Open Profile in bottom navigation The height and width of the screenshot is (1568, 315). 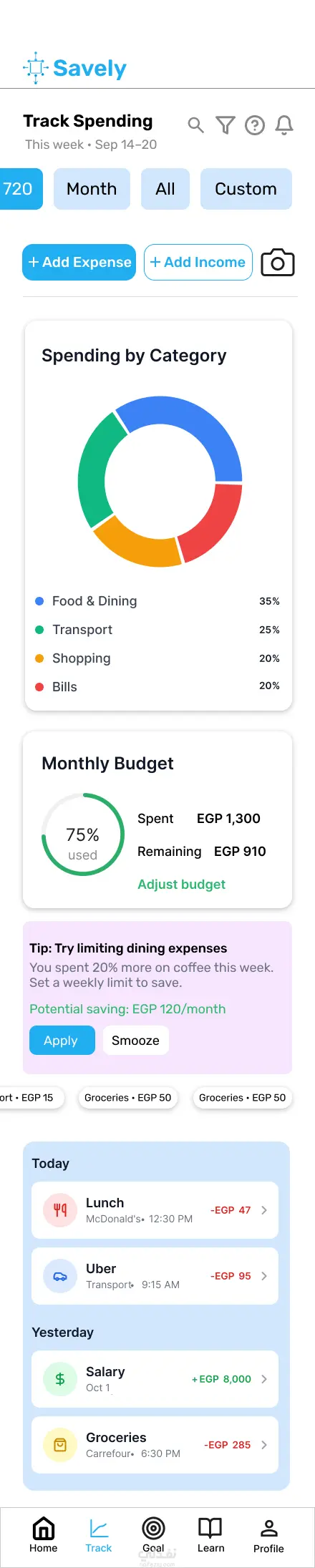[268, 1534]
